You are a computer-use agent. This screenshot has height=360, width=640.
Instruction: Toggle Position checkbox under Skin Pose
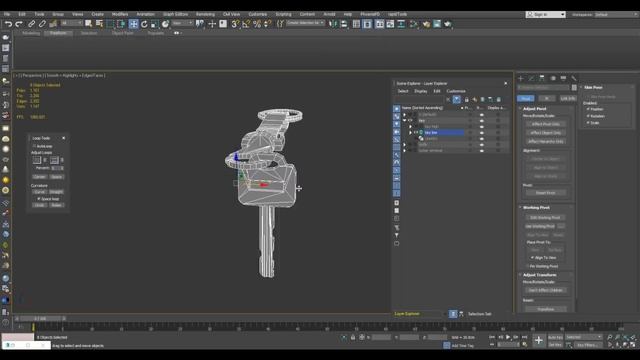(x=588, y=109)
